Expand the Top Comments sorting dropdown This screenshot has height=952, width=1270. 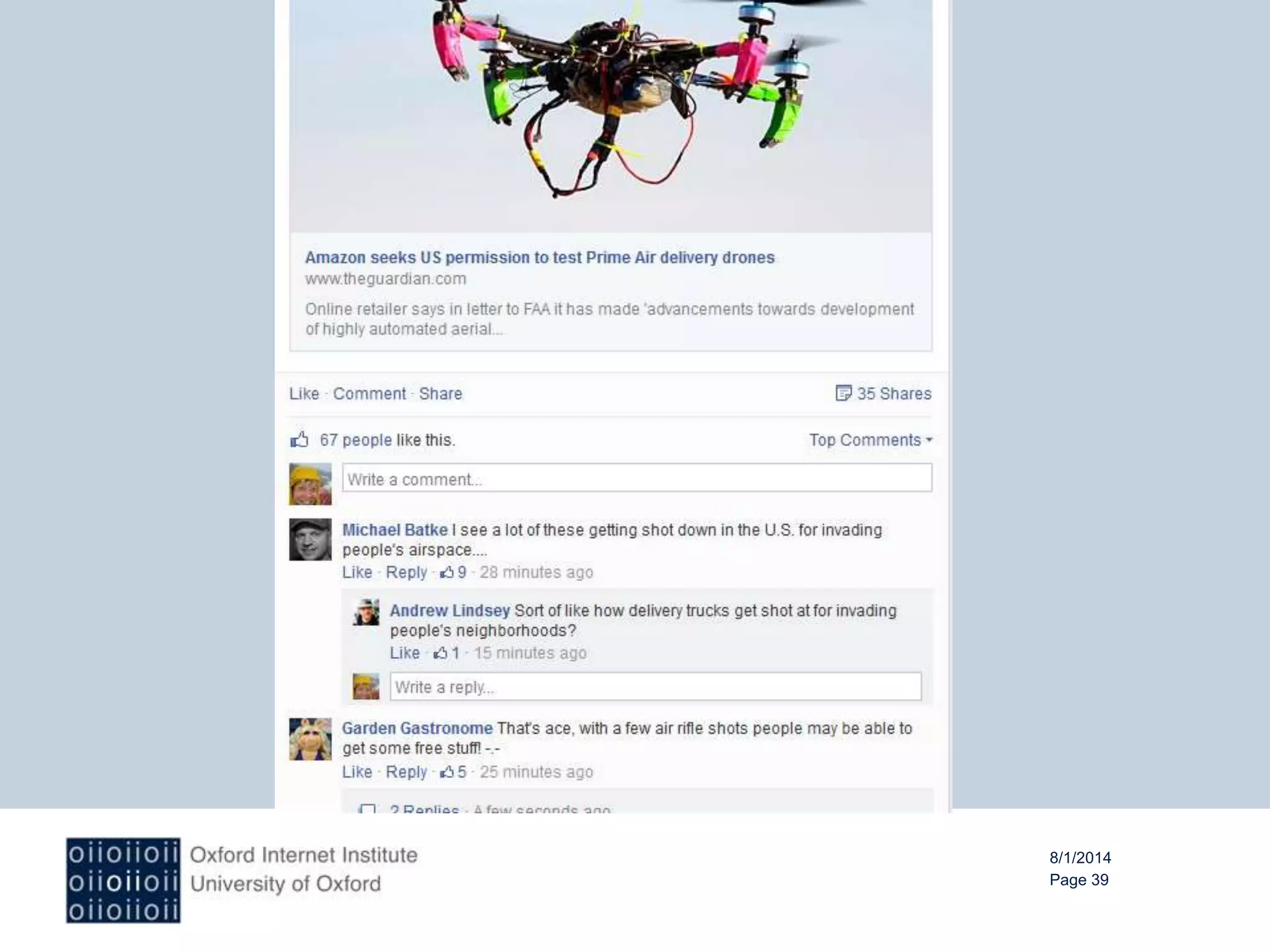pyautogui.click(x=871, y=440)
